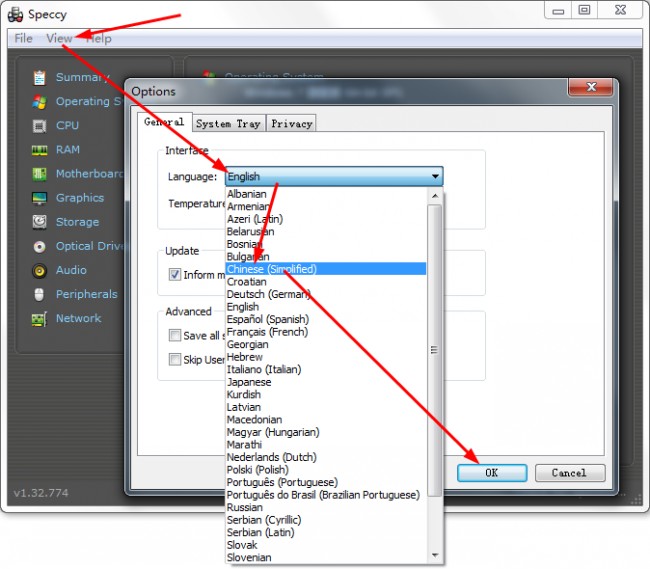The width and height of the screenshot is (650, 569).
Task: Click the Speccy application logo icon
Action: (x=15, y=15)
